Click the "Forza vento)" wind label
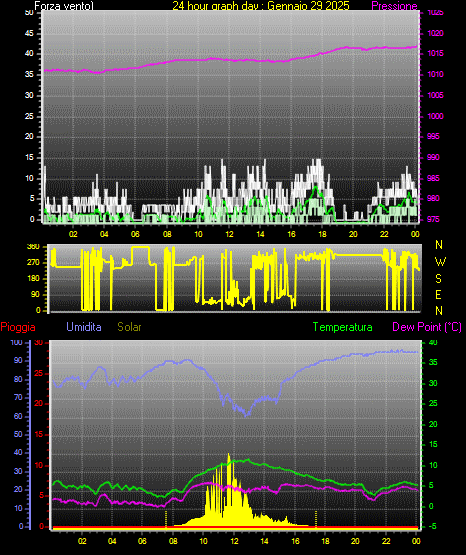466x555 pixels. [64, 6]
